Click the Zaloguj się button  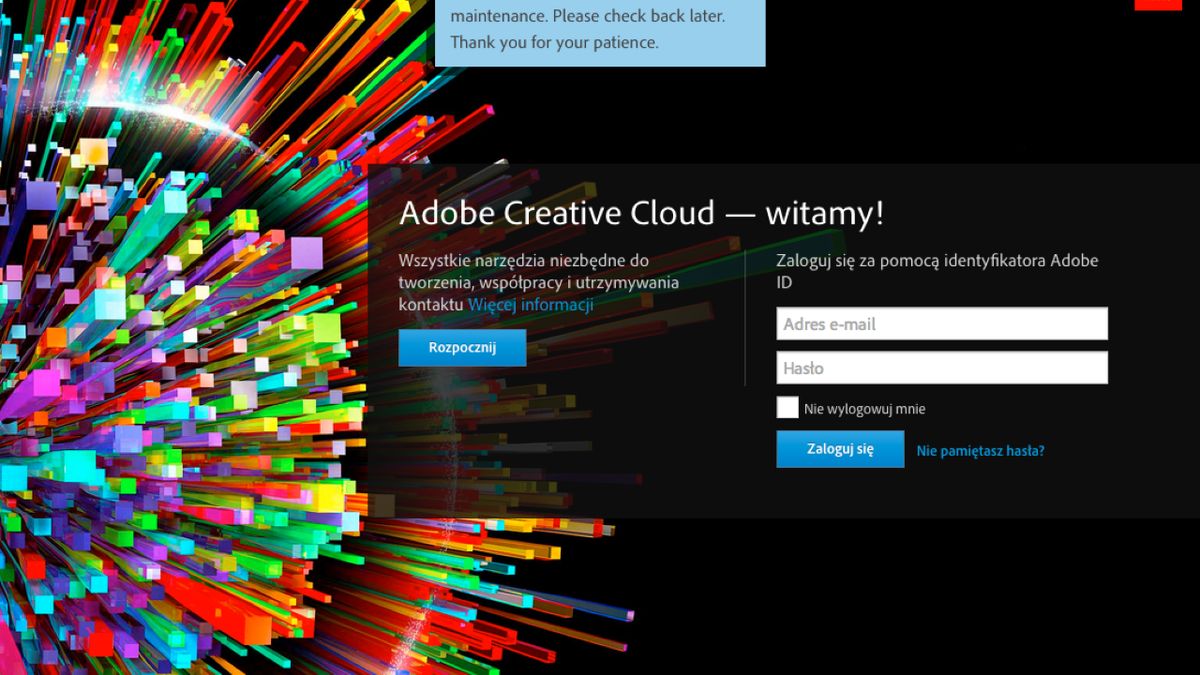(x=840, y=449)
